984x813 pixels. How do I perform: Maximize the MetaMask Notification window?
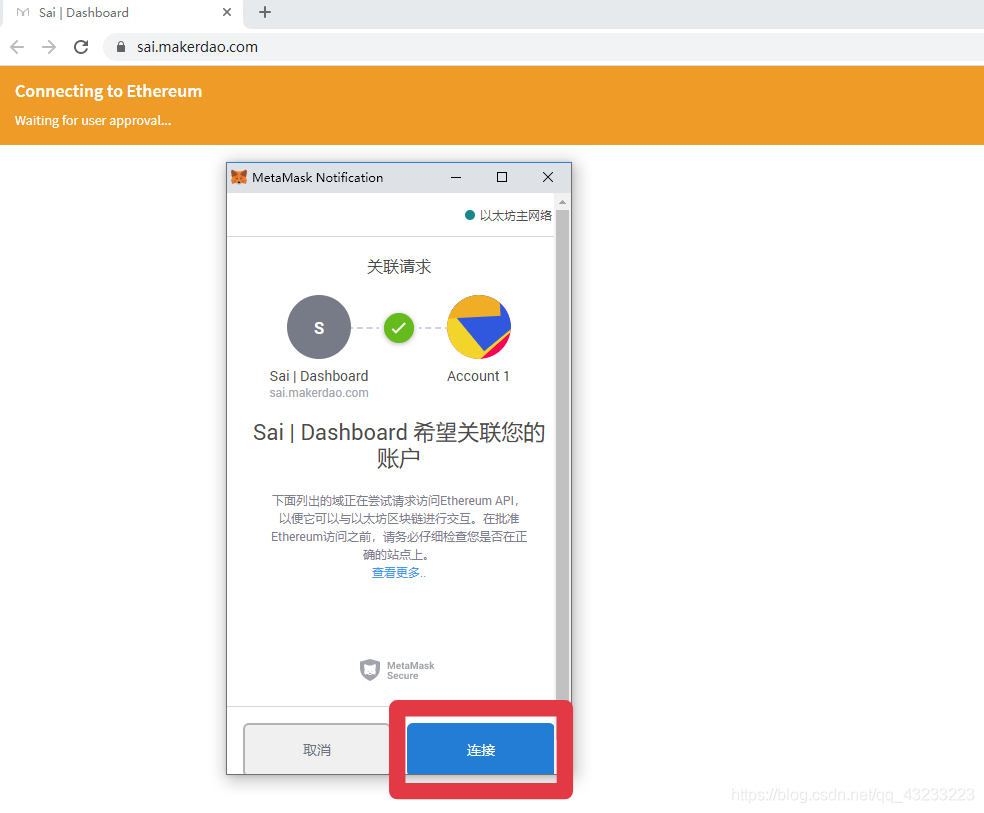pyautogui.click(x=502, y=178)
